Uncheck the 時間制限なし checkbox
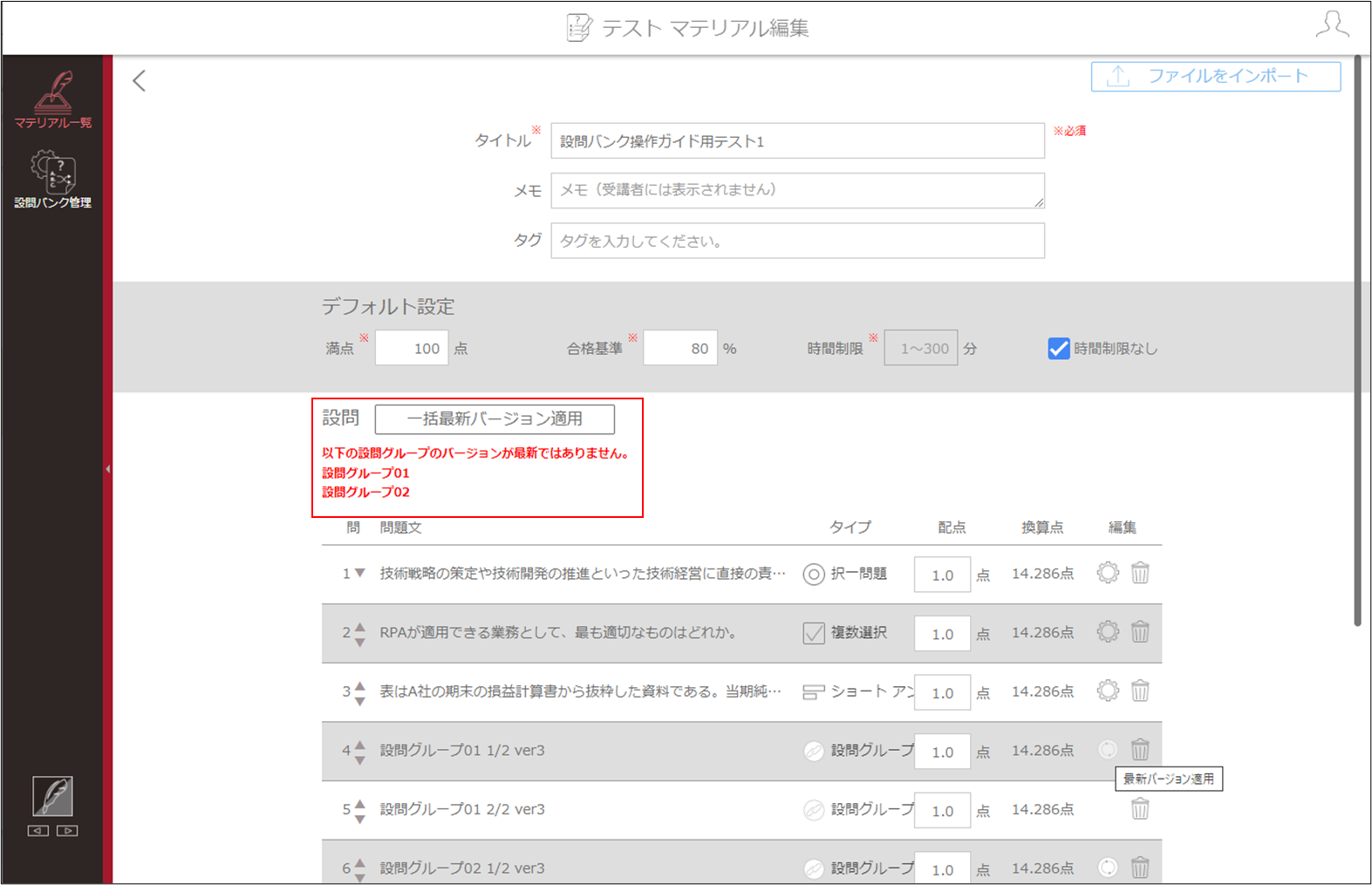 pyautogui.click(x=1059, y=349)
